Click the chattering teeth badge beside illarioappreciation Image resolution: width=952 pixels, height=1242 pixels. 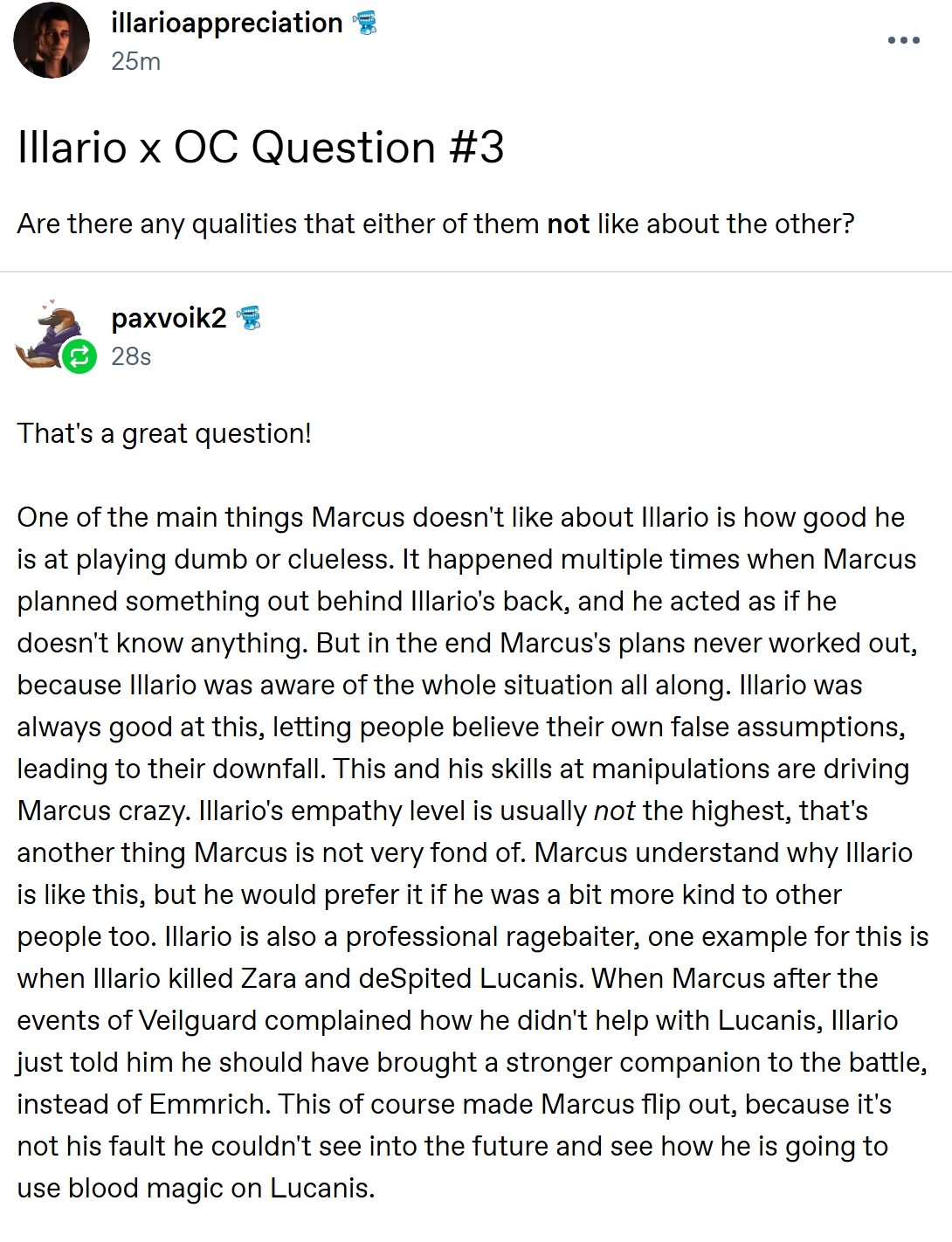(x=364, y=24)
